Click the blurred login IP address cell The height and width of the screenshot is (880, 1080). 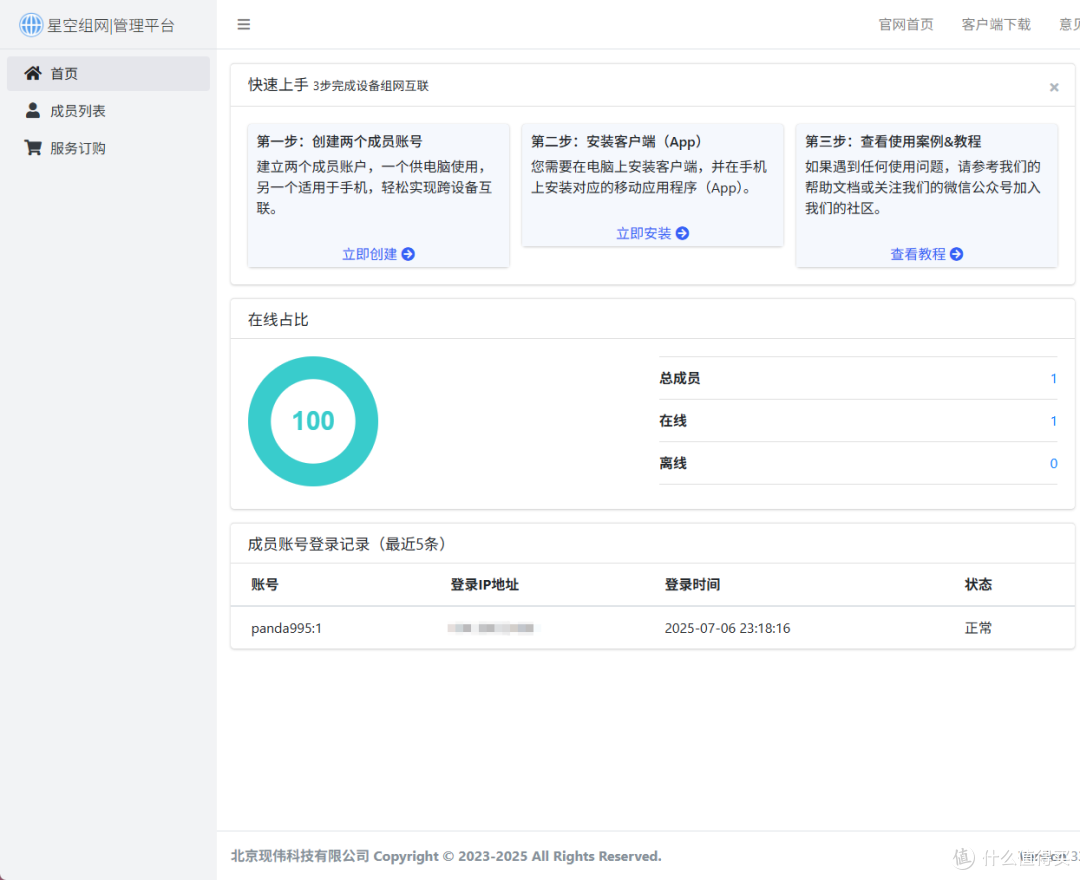pyautogui.click(x=490, y=628)
